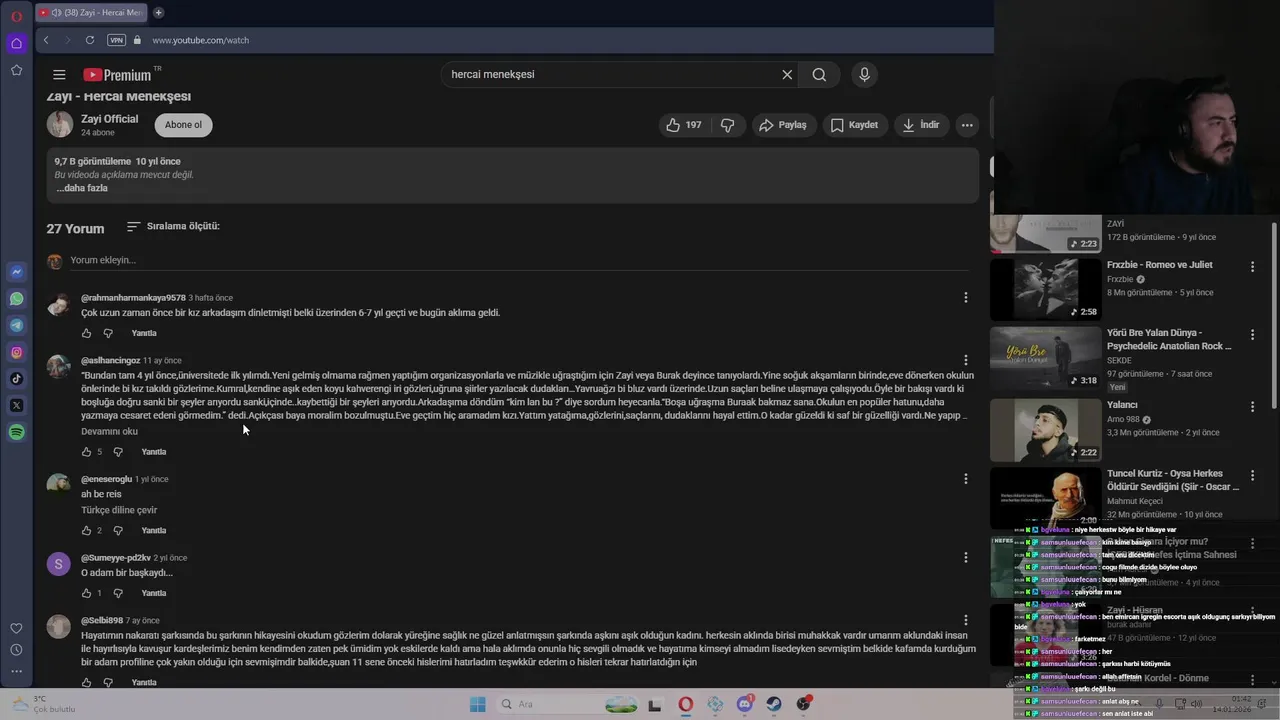Image resolution: width=1280 pixels, height=720 pixels.
Task: Open more actions menu beside İndir
Action: [x=967, y=125]
